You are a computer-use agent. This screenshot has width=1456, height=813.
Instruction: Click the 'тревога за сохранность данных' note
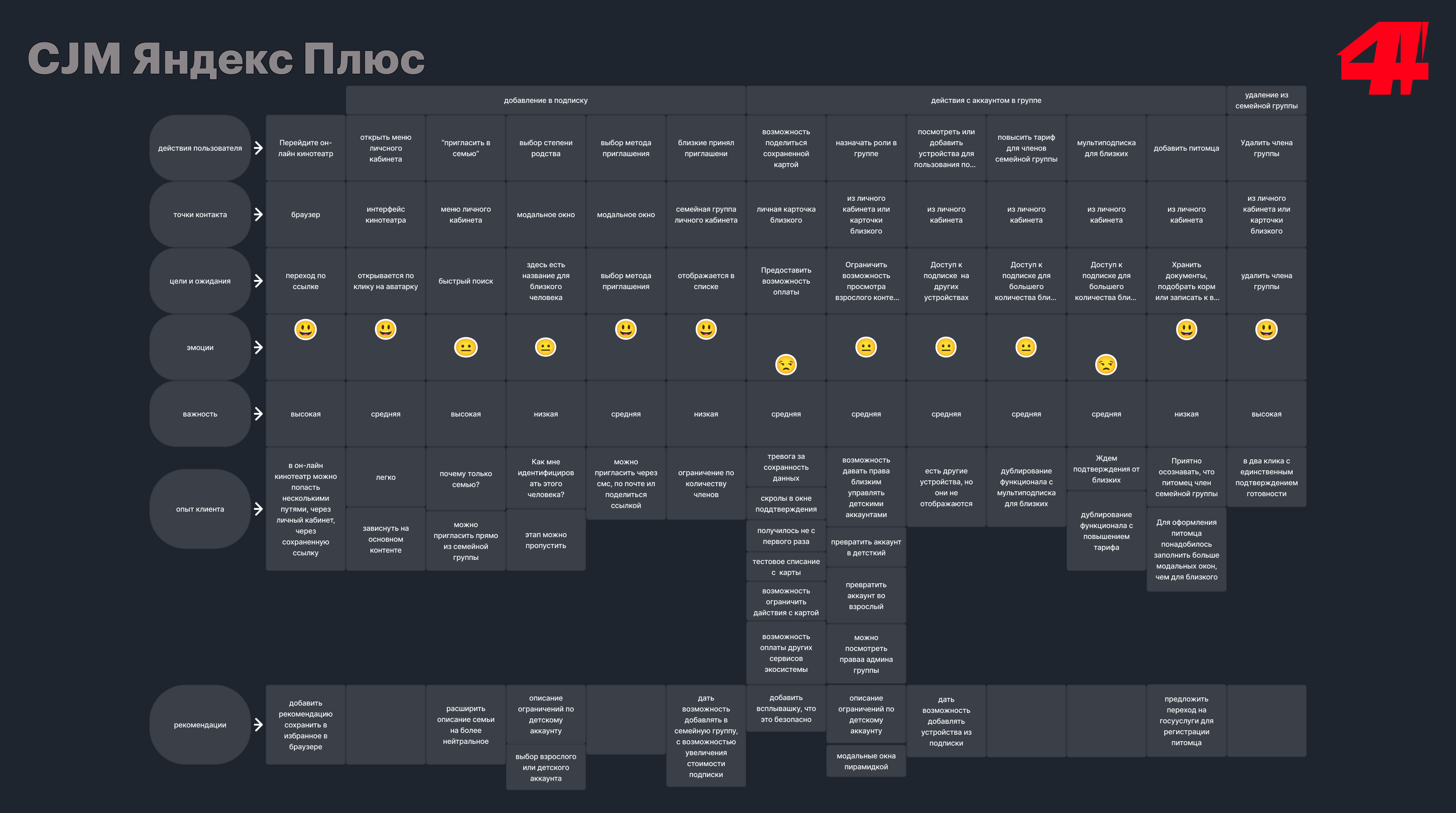[x=786, y=467]
